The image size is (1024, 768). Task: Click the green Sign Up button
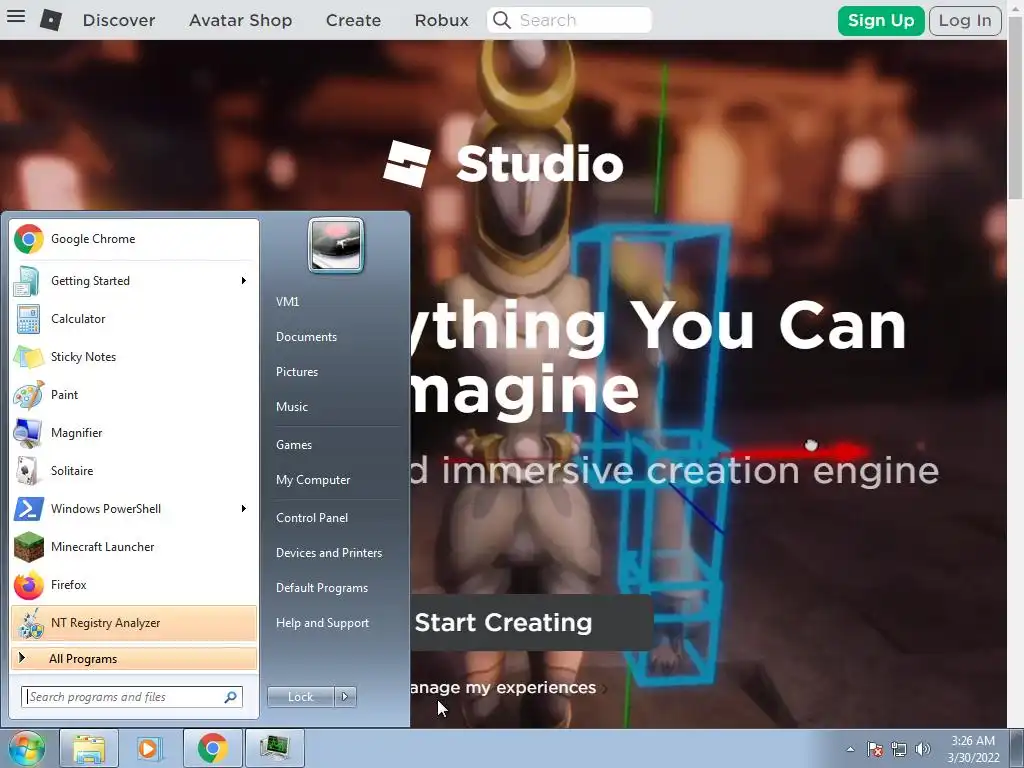tap(881, 20)
